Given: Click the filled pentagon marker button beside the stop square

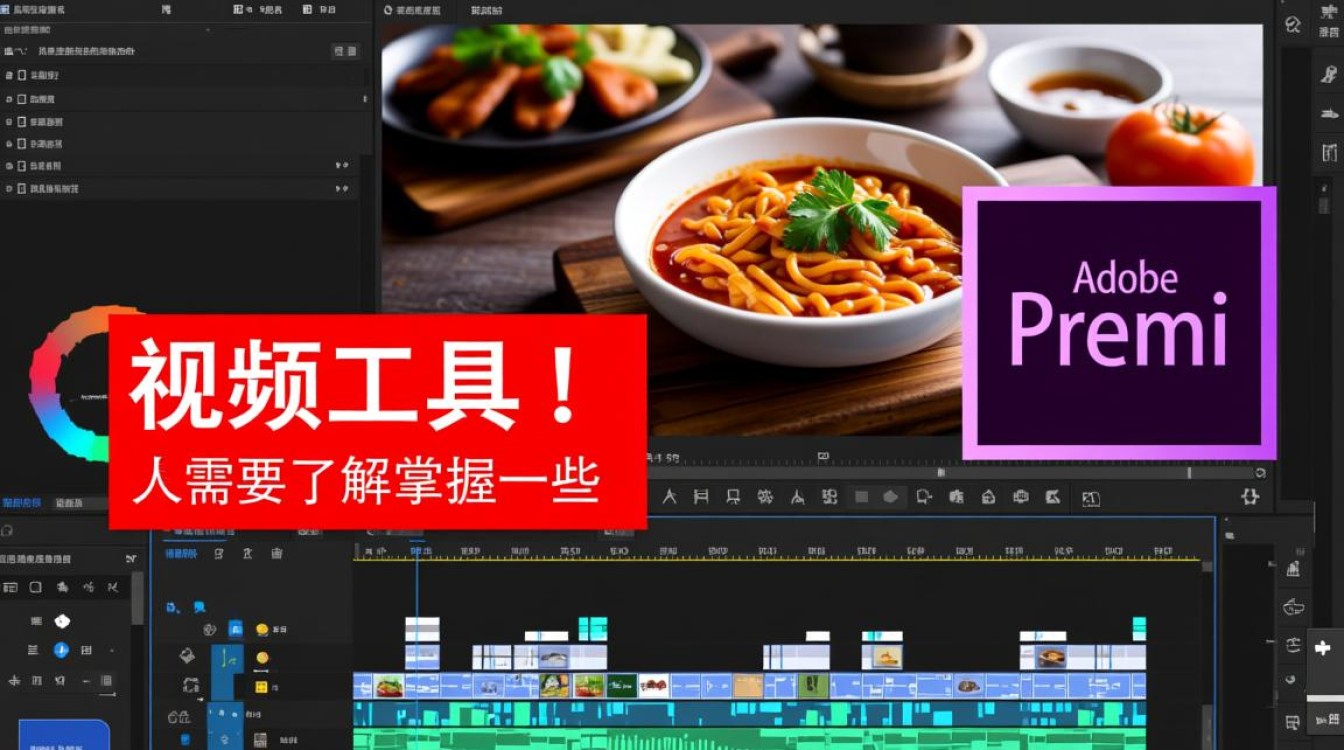Looking at the screenshot, I should [x=892, y=497].
